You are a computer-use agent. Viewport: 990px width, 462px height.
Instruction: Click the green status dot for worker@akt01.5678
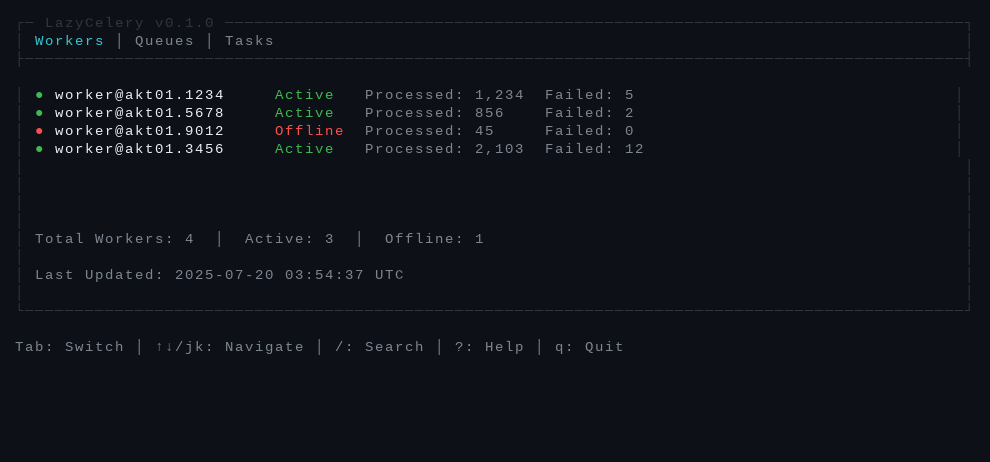39,114
